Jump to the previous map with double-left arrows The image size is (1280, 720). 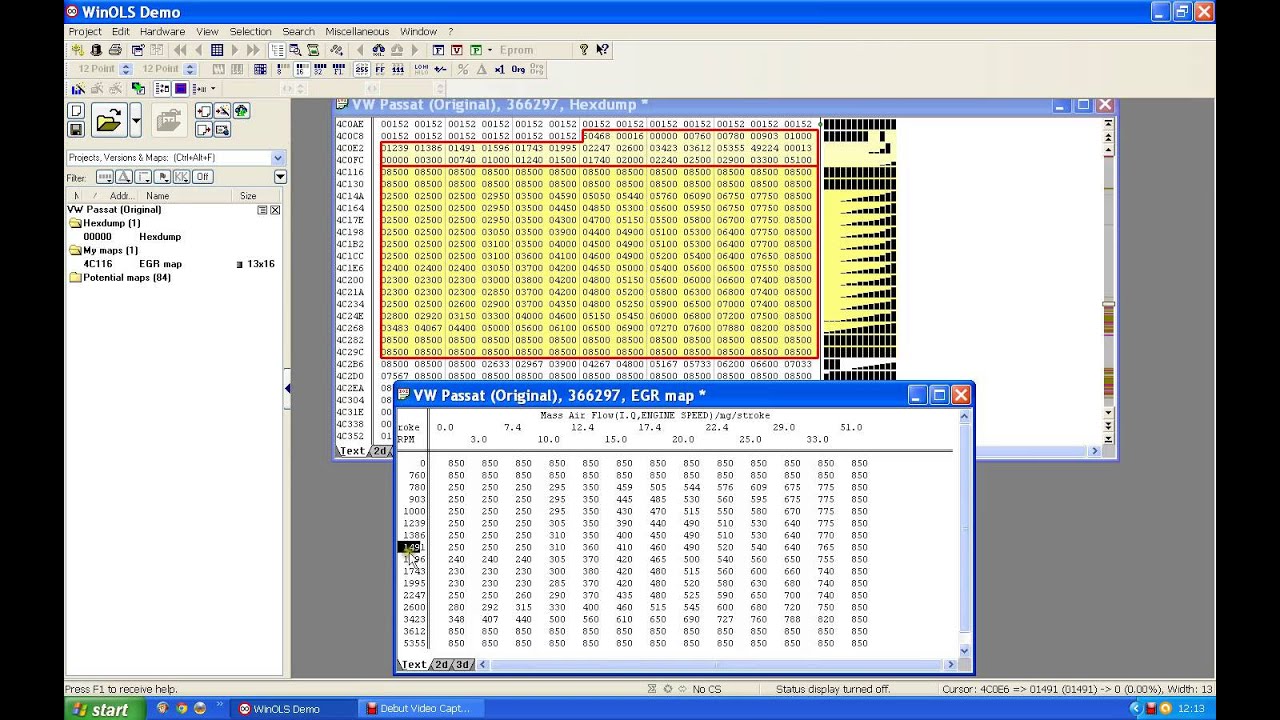pyautogui.click(x=180, y=49)
